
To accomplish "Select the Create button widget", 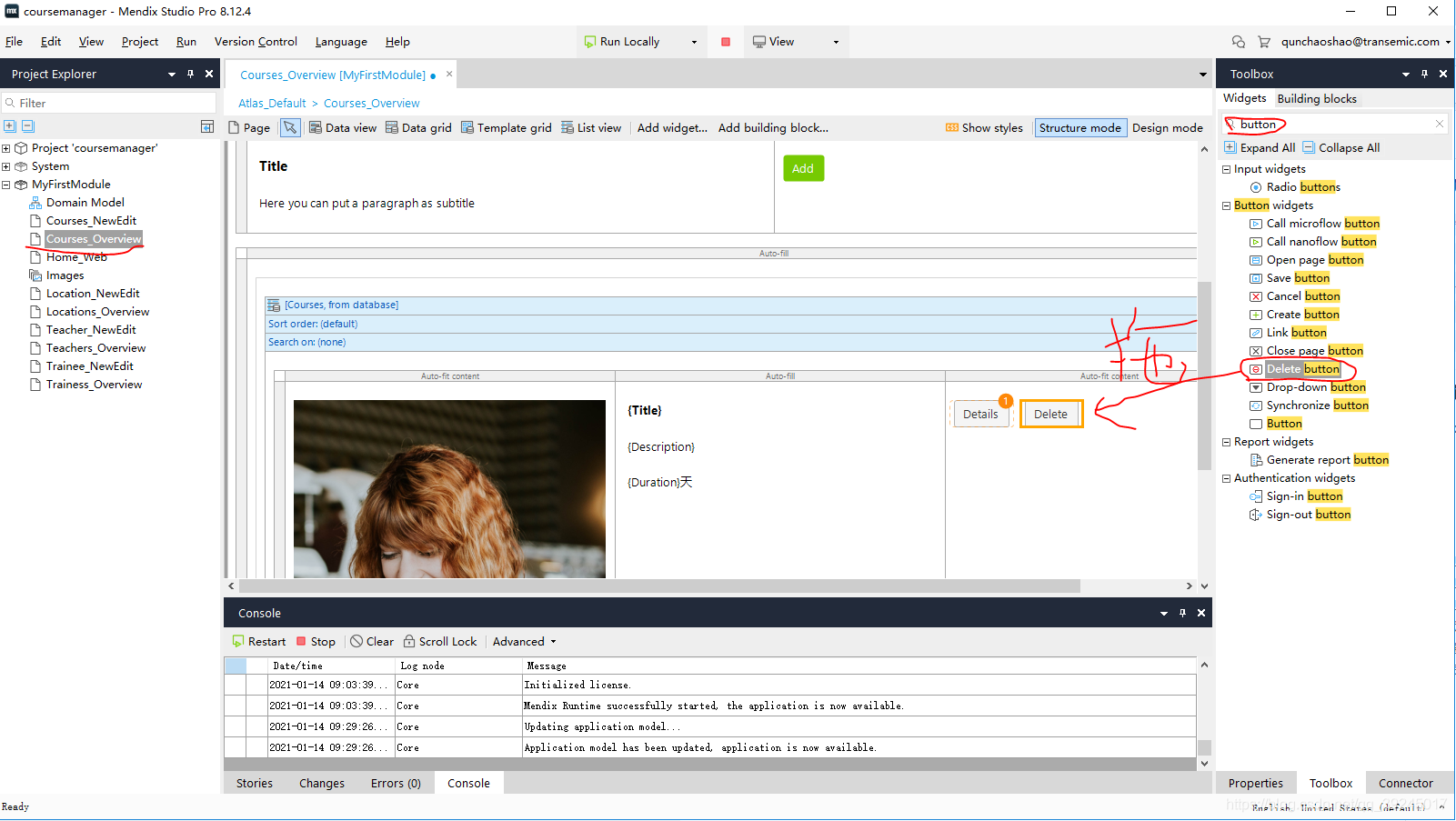I will (1295, 315).
